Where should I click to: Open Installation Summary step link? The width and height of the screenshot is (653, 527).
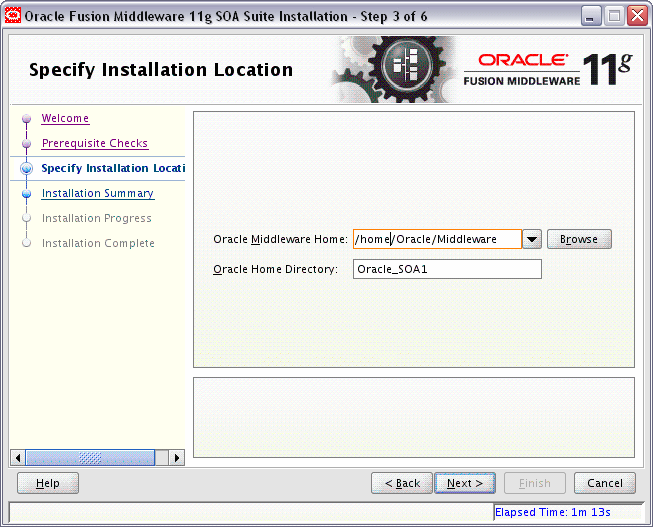click(98, 193)
